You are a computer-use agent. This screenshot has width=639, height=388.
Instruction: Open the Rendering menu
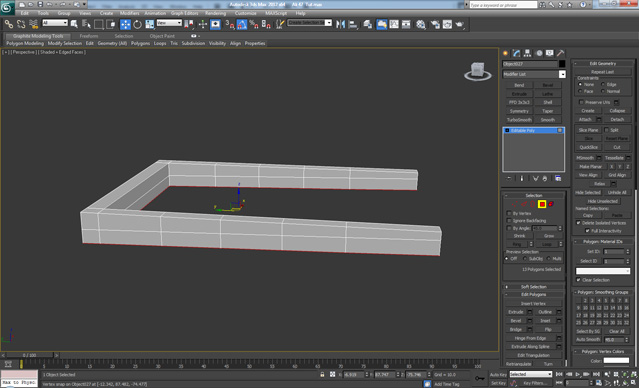[x=216, y=13]
